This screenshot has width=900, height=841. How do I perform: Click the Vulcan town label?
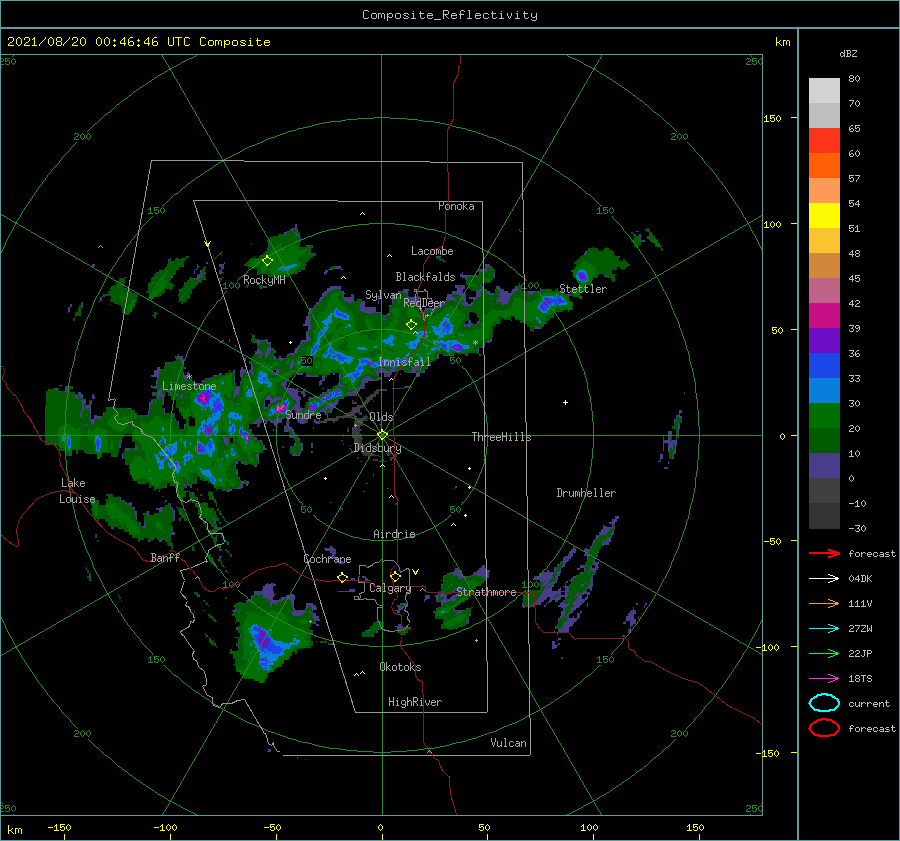coord(508,743)
